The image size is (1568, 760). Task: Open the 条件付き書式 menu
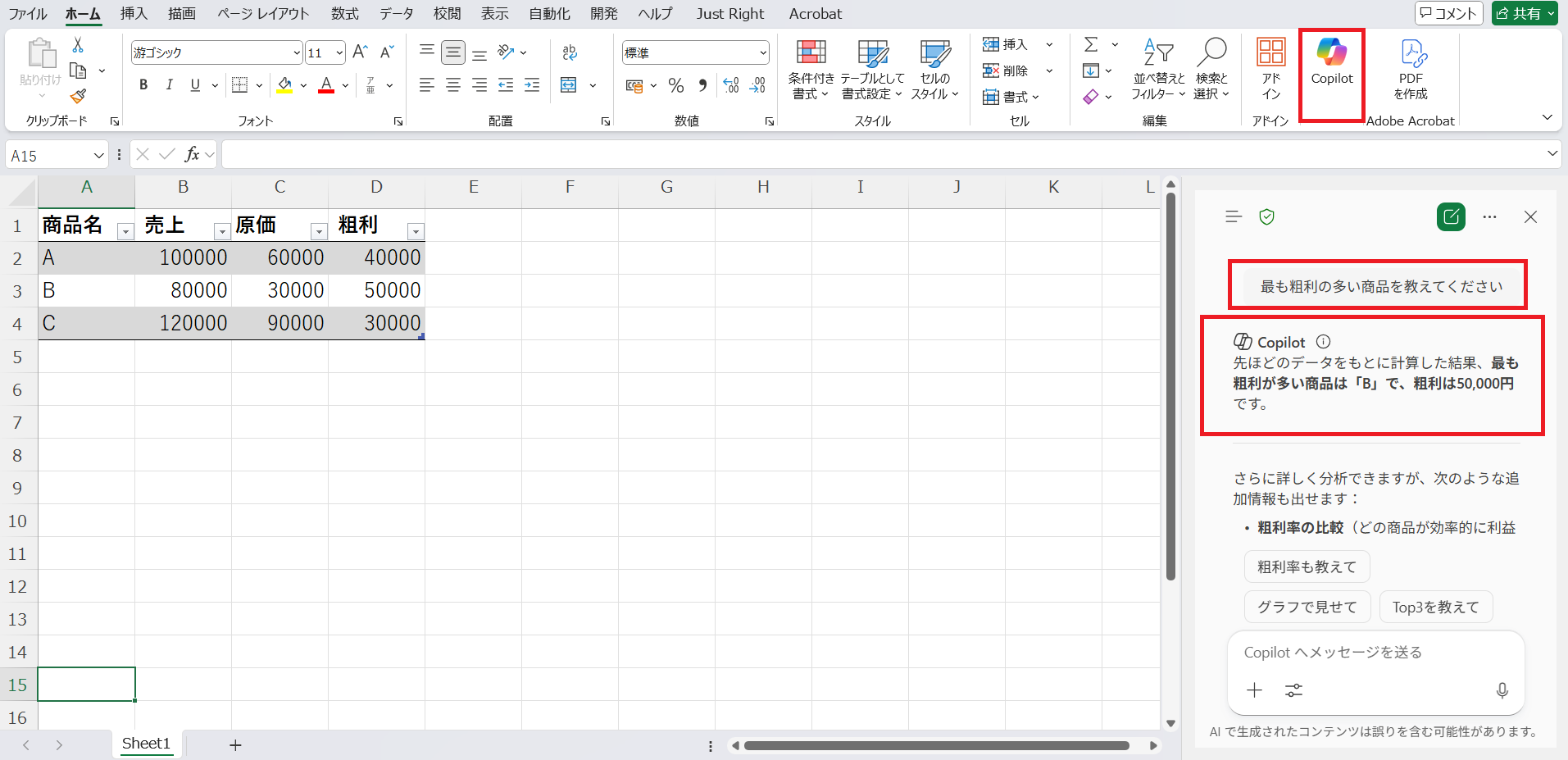click(x=811, y=69)
